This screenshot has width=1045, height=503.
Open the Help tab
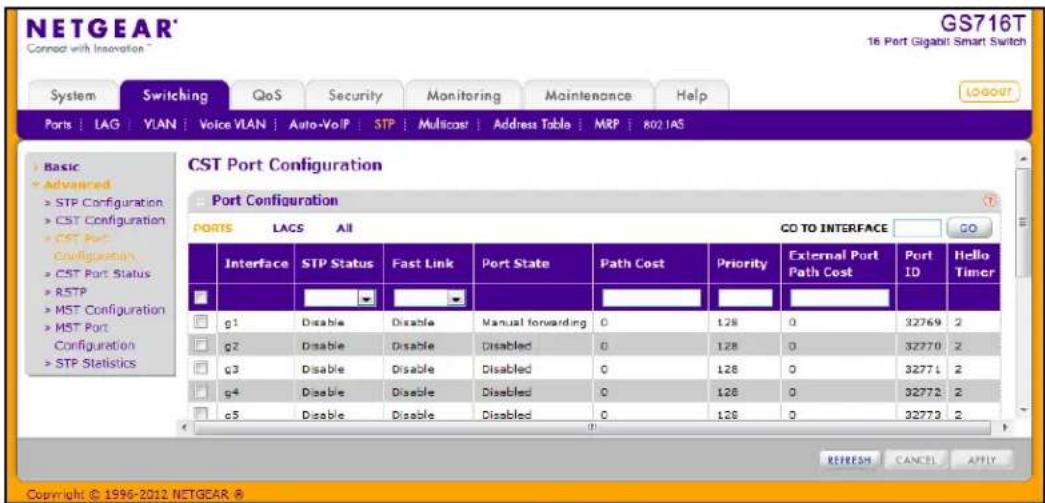[691, 95]
